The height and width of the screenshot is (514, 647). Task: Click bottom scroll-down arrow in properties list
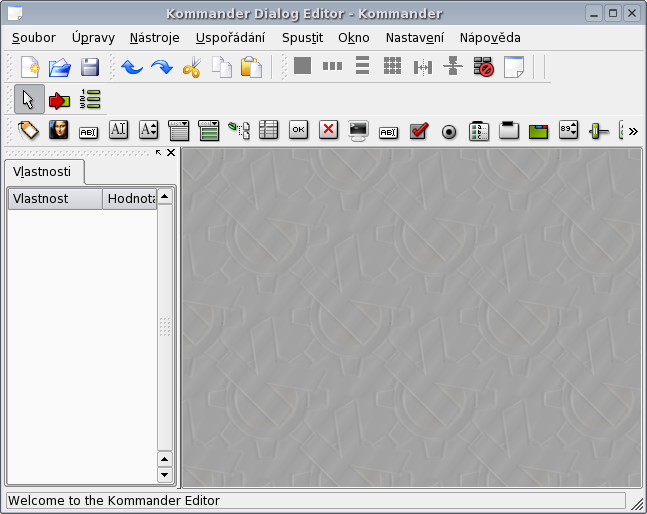click(x=165, y=475)
